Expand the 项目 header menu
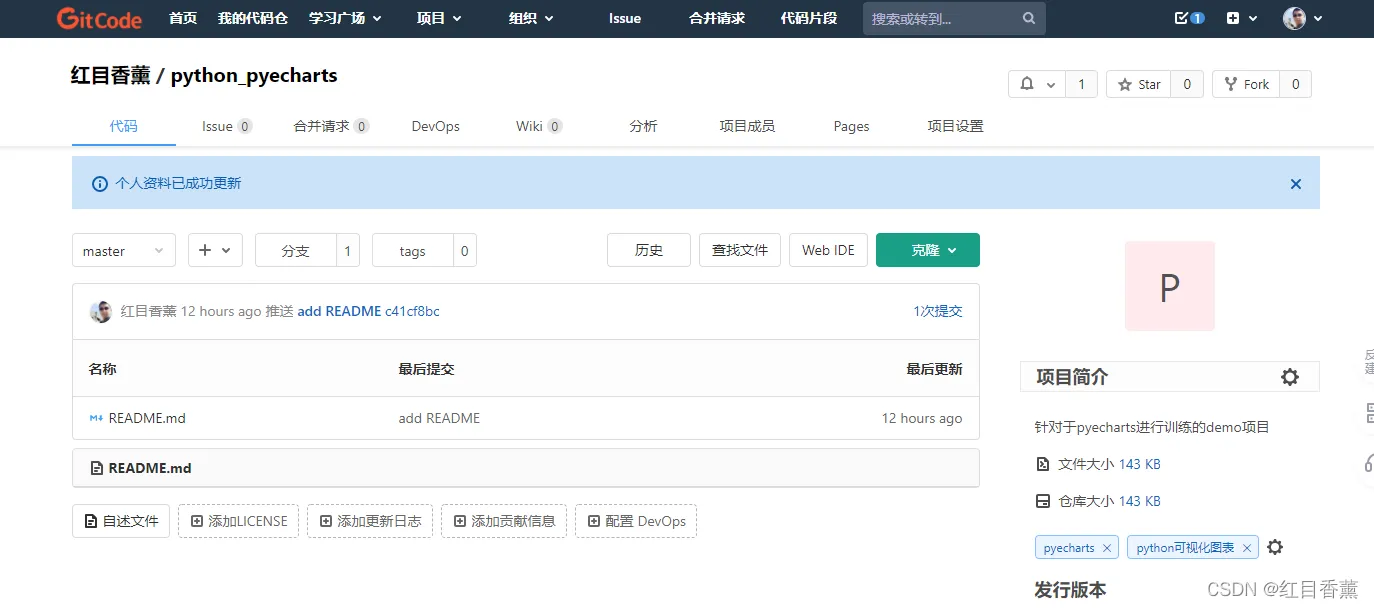Image resolution: width=1374 pixels, height=608 pixels. (439, 18)
